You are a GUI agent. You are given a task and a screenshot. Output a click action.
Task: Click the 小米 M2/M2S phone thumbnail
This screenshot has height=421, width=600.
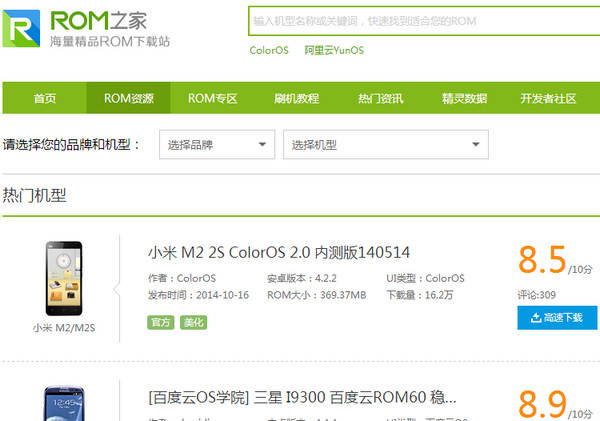click(x=62, y=276)
